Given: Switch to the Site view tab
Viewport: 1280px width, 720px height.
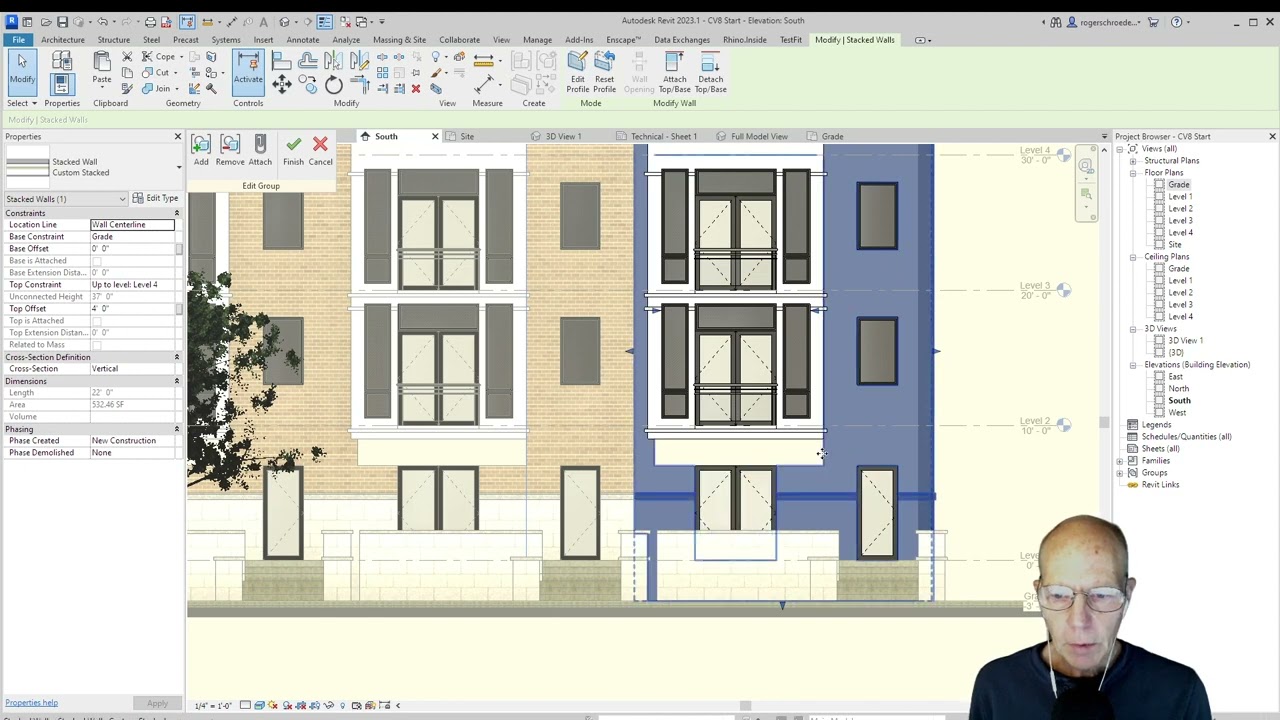Looking at the screenshot, I should [467, 136].
